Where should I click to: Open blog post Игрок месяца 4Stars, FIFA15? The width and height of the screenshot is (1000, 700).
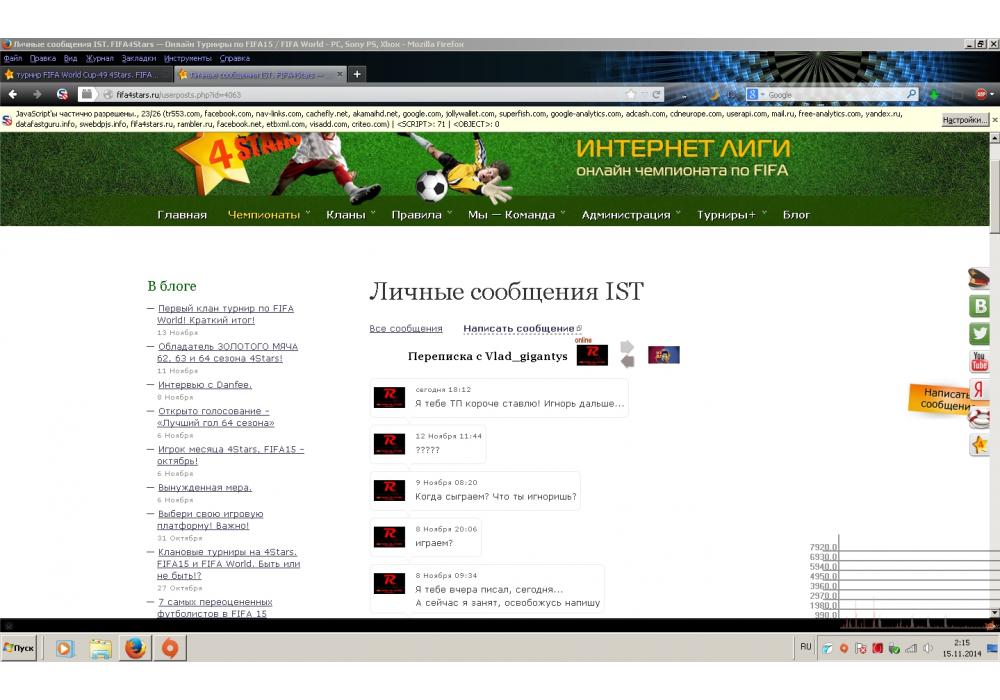(230, 455)
